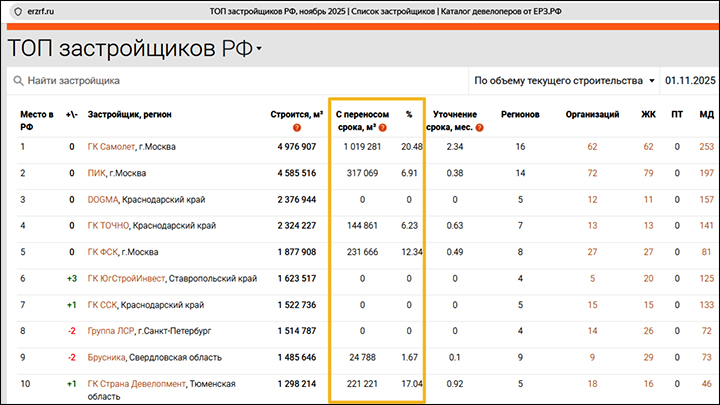
Task: Click the magnifier icon in the search box
Action: click(17, 81)
